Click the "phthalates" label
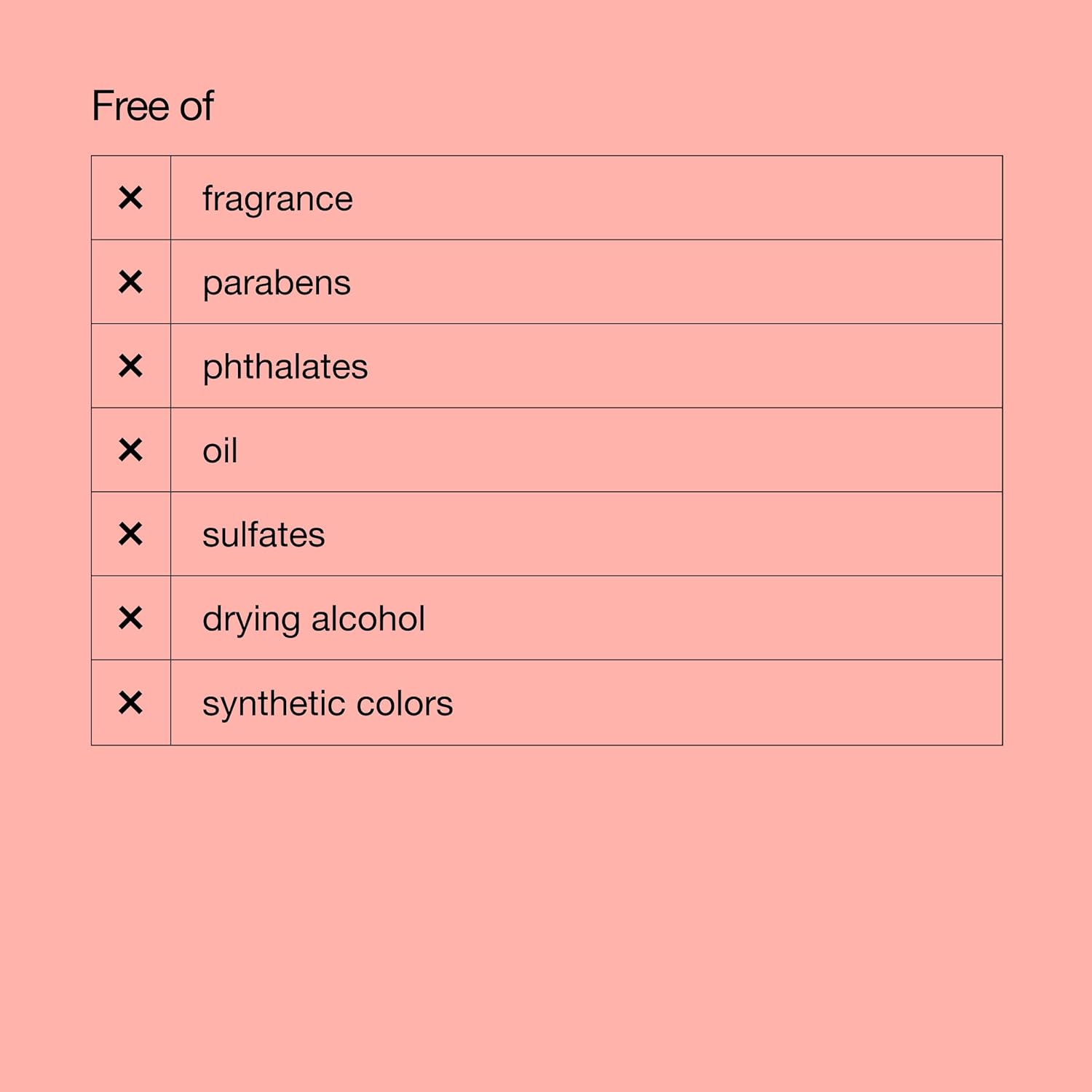1092x1092 pixels. click(285, 367)
